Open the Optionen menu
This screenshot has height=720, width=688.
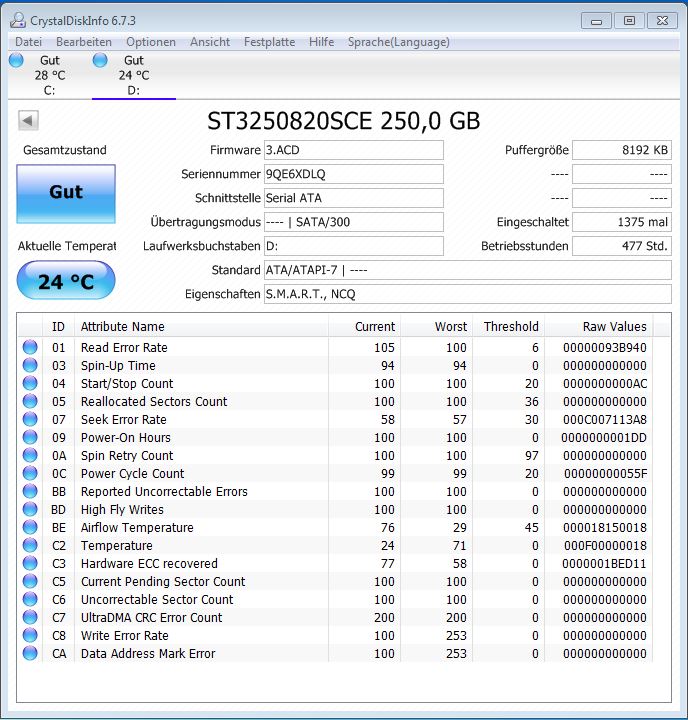[151, 42]
